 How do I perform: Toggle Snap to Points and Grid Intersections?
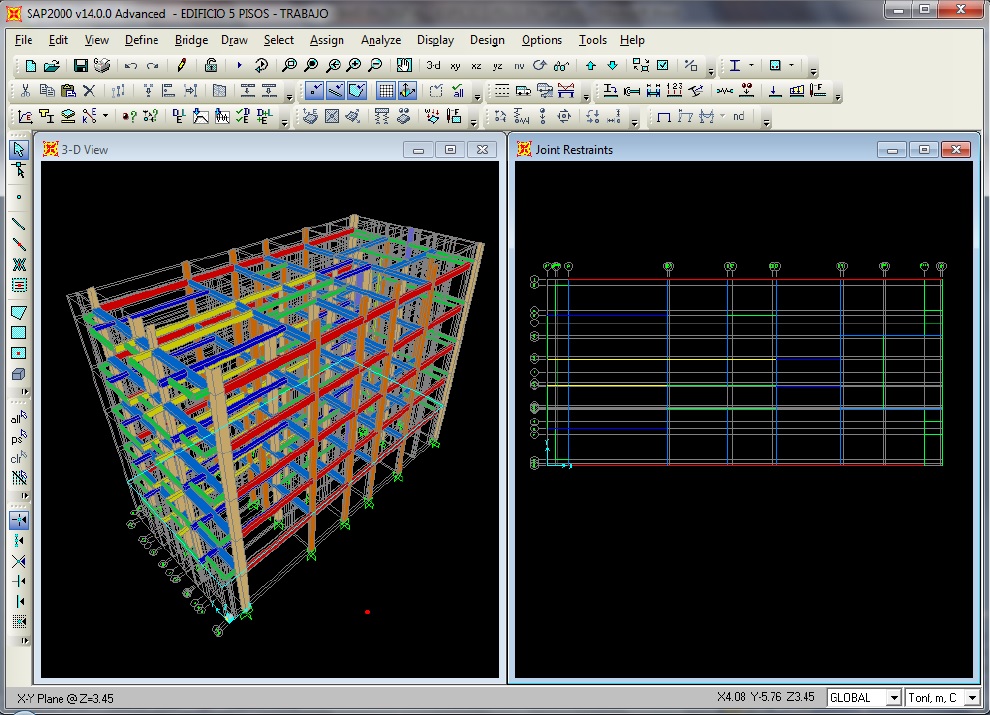pyautogui.click(x=19, y=520)
